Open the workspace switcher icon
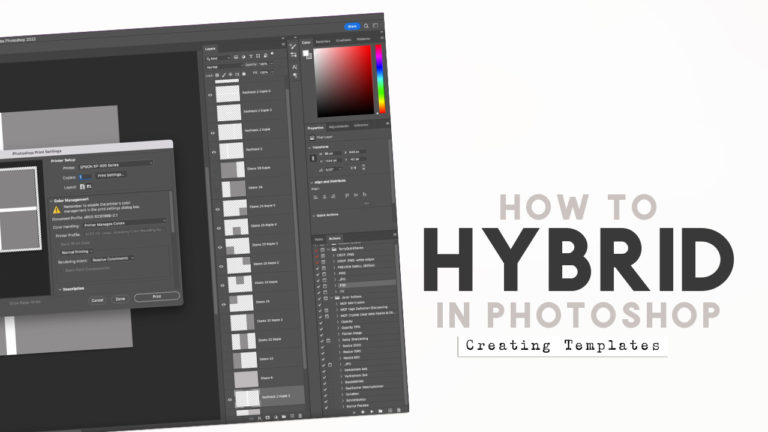768x432 pixels. [x=375, y=25]
